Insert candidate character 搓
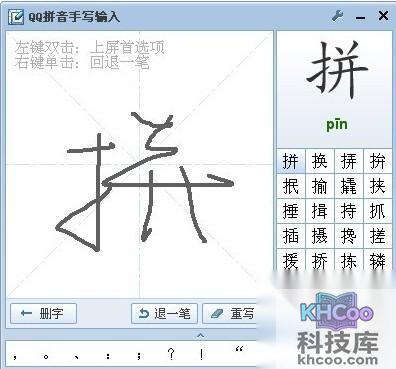 [377, 236]
